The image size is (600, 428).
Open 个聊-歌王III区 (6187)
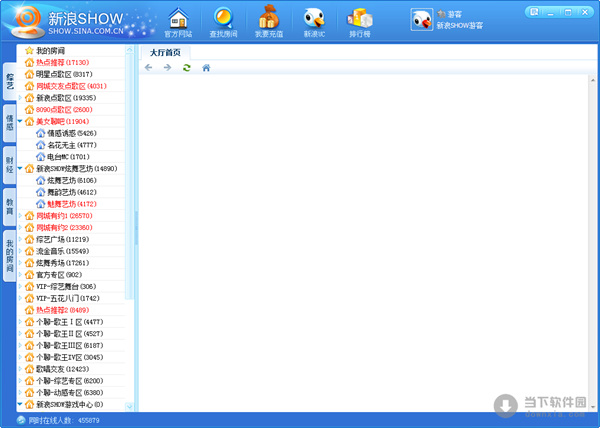click(x=71, y=345)
